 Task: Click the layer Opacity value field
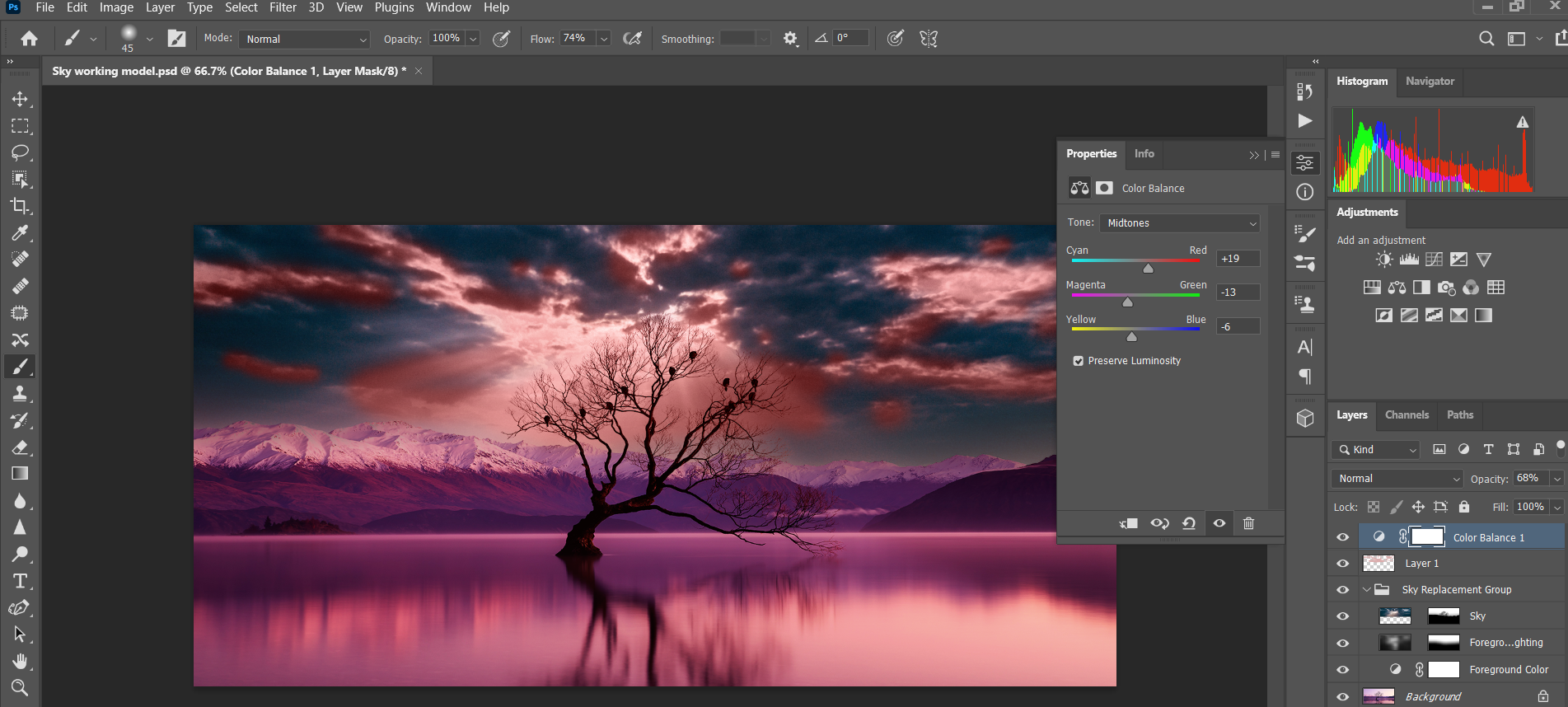point(1529,479)
